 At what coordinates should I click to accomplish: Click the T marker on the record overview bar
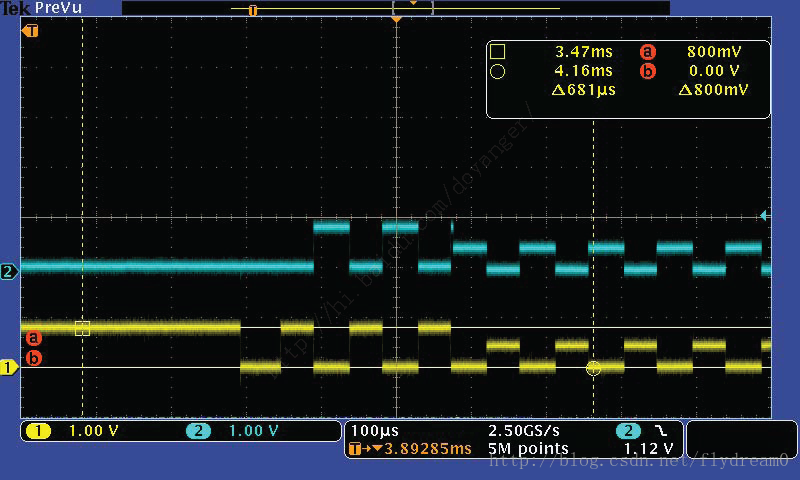253,10
